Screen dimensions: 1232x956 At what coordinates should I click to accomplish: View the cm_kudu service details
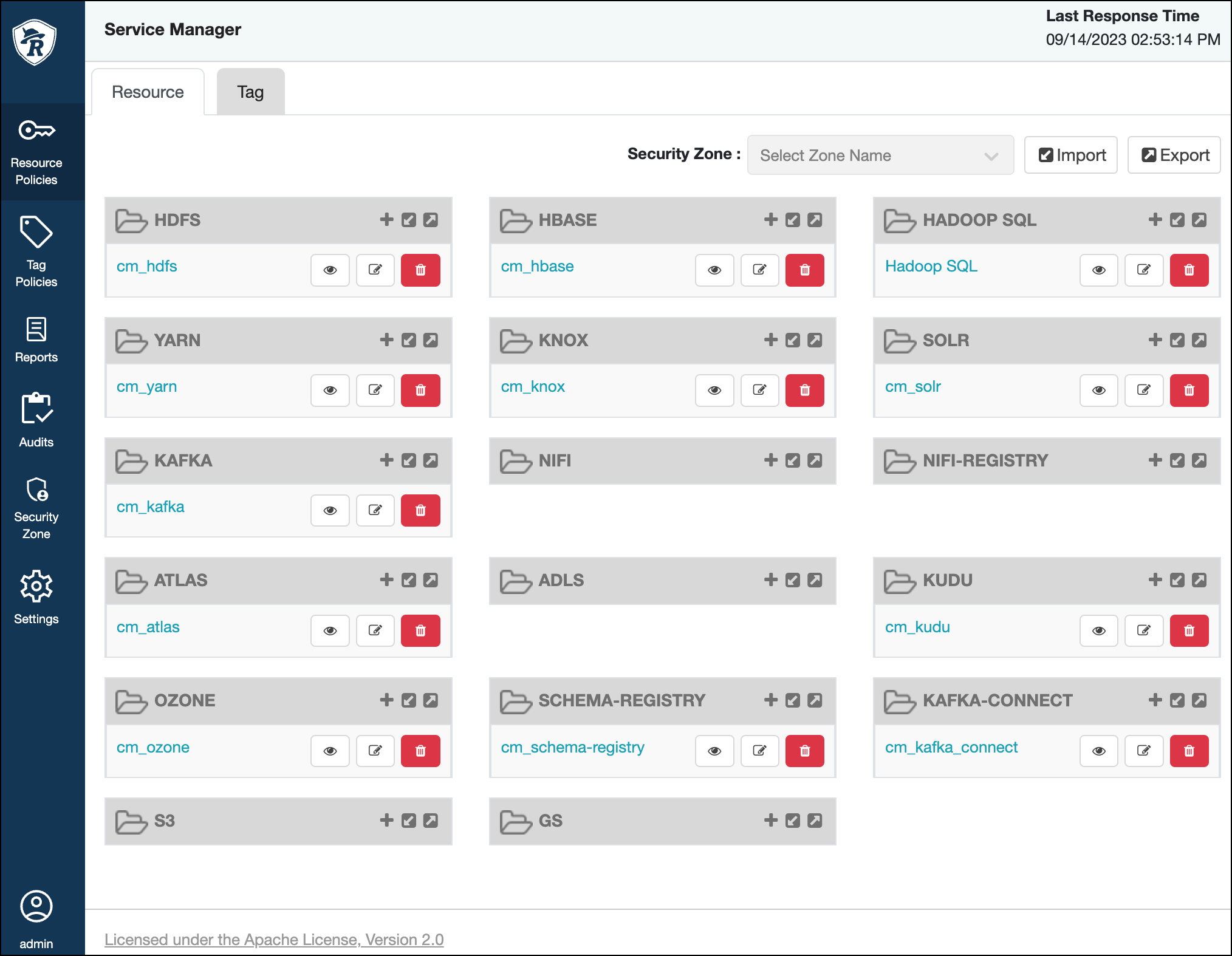pyautogui.click(x=1099, y=630)
